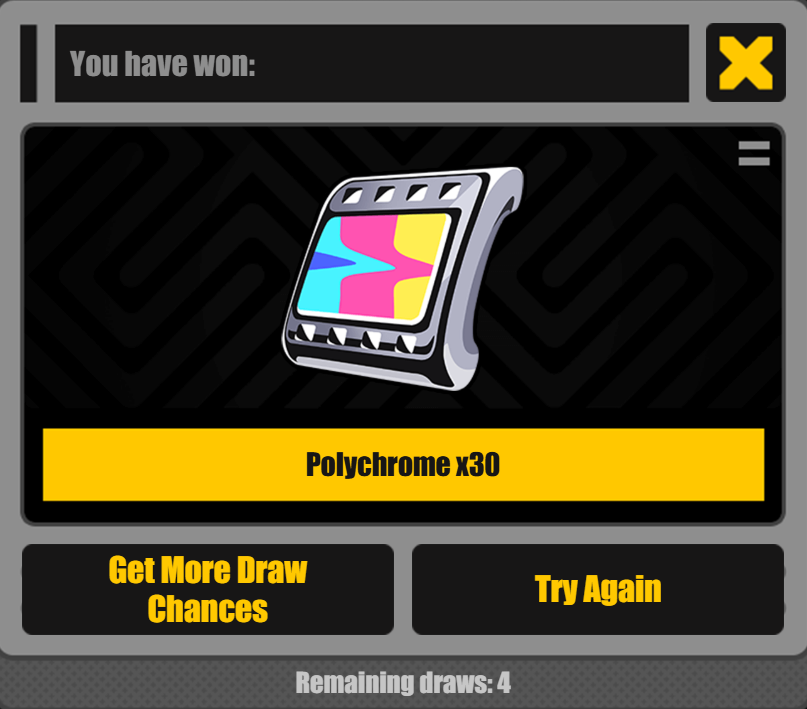The width and height of the screenshot is (807, 709).
Task: Click the Polychrome film strip icon
Action: pos(403,278)
